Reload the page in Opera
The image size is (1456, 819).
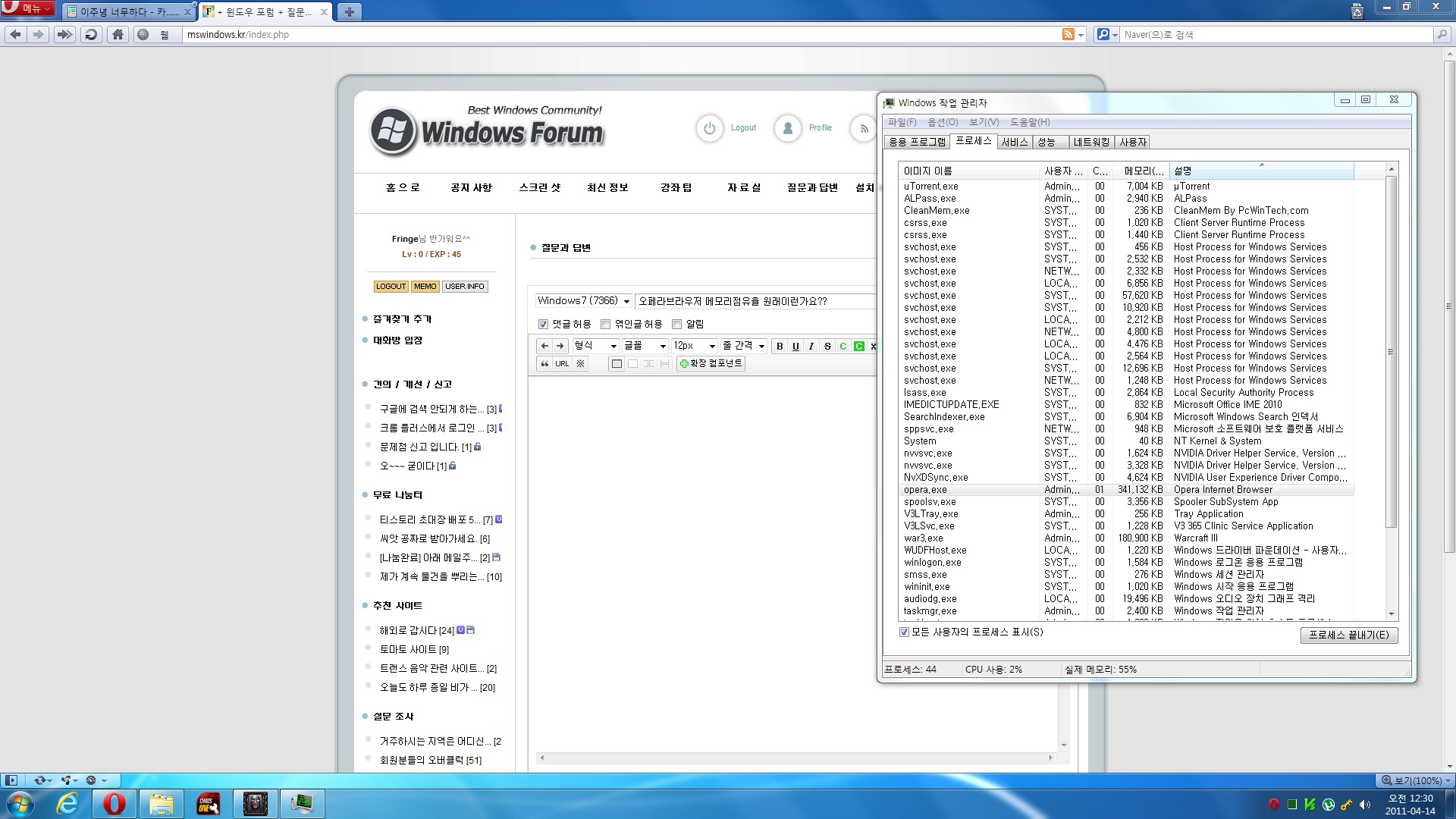91,34
